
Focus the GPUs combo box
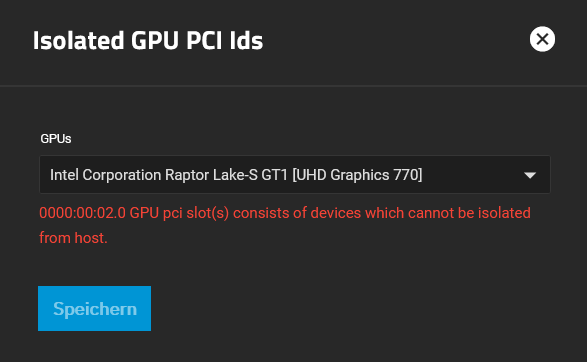295,174
